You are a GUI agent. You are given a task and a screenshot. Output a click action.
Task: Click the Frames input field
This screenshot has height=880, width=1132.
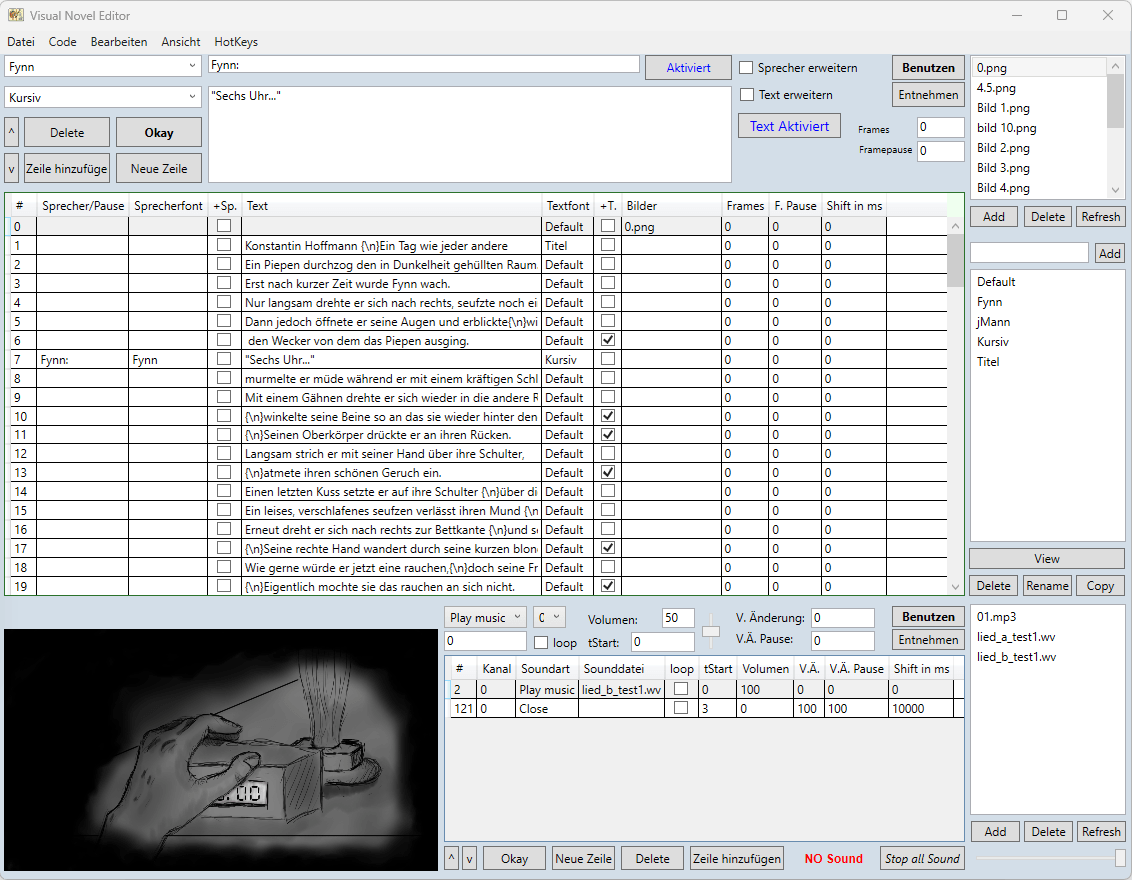941,127
